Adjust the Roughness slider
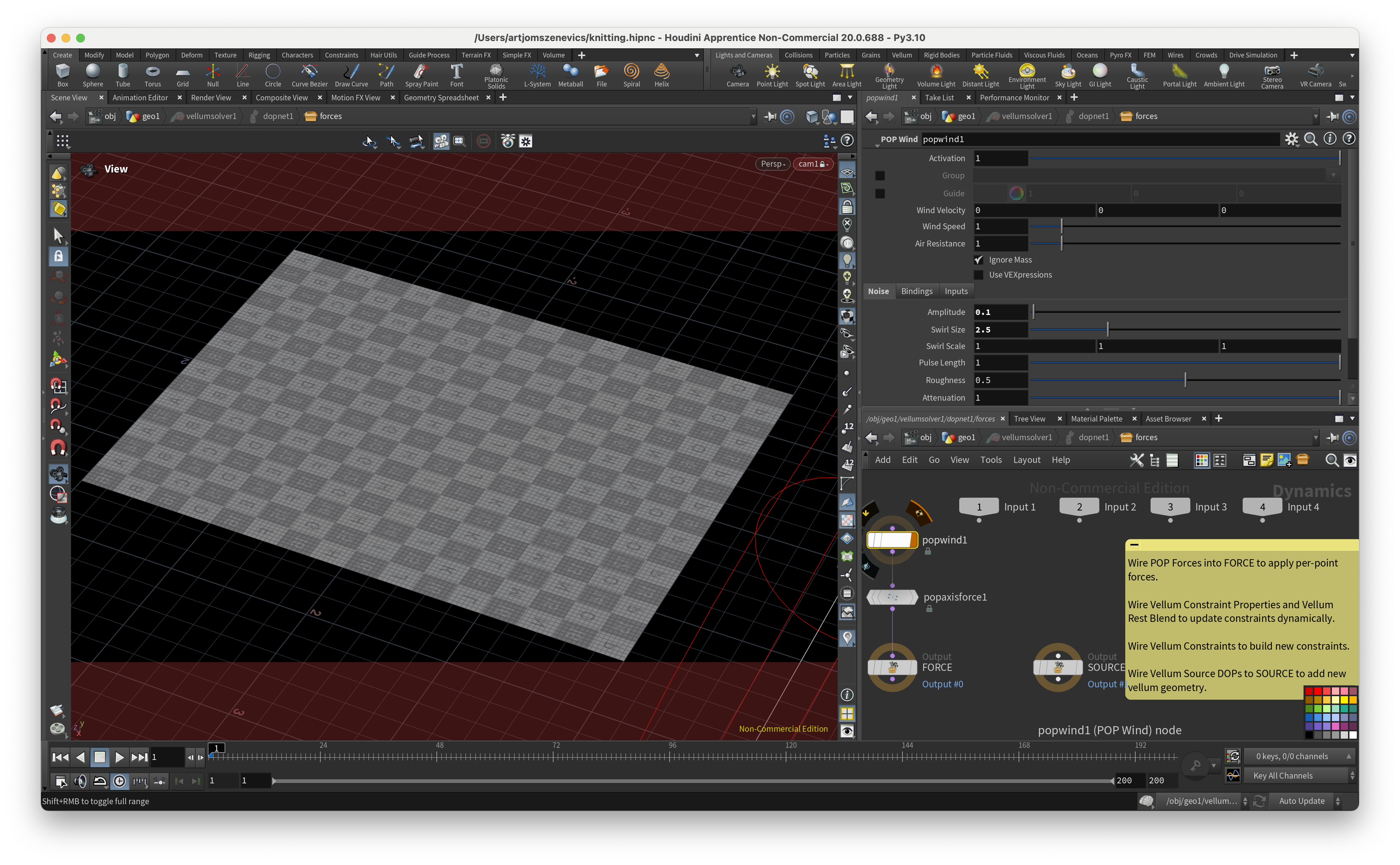 pos(1185,380)
